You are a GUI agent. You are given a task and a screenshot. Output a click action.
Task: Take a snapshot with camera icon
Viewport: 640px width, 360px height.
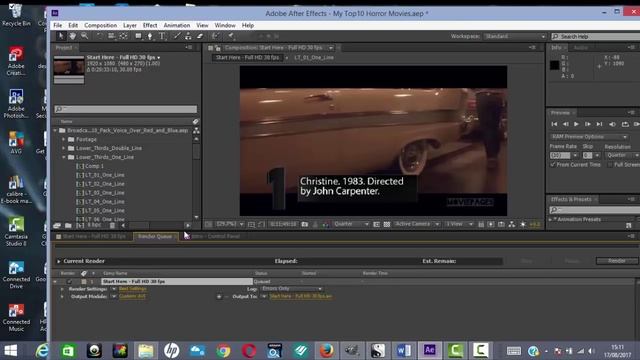[x=304, y=224]
